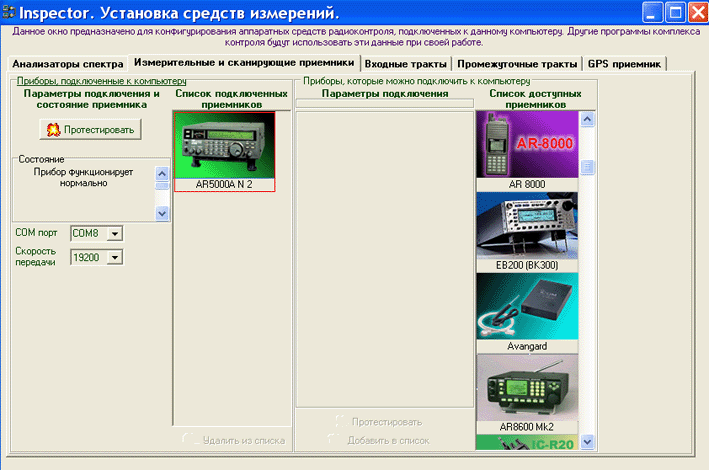The height and width of the screenshot is (470, 709).
Task: Click down arrow of available receivers scrollbar
Action: pos(587,442)
